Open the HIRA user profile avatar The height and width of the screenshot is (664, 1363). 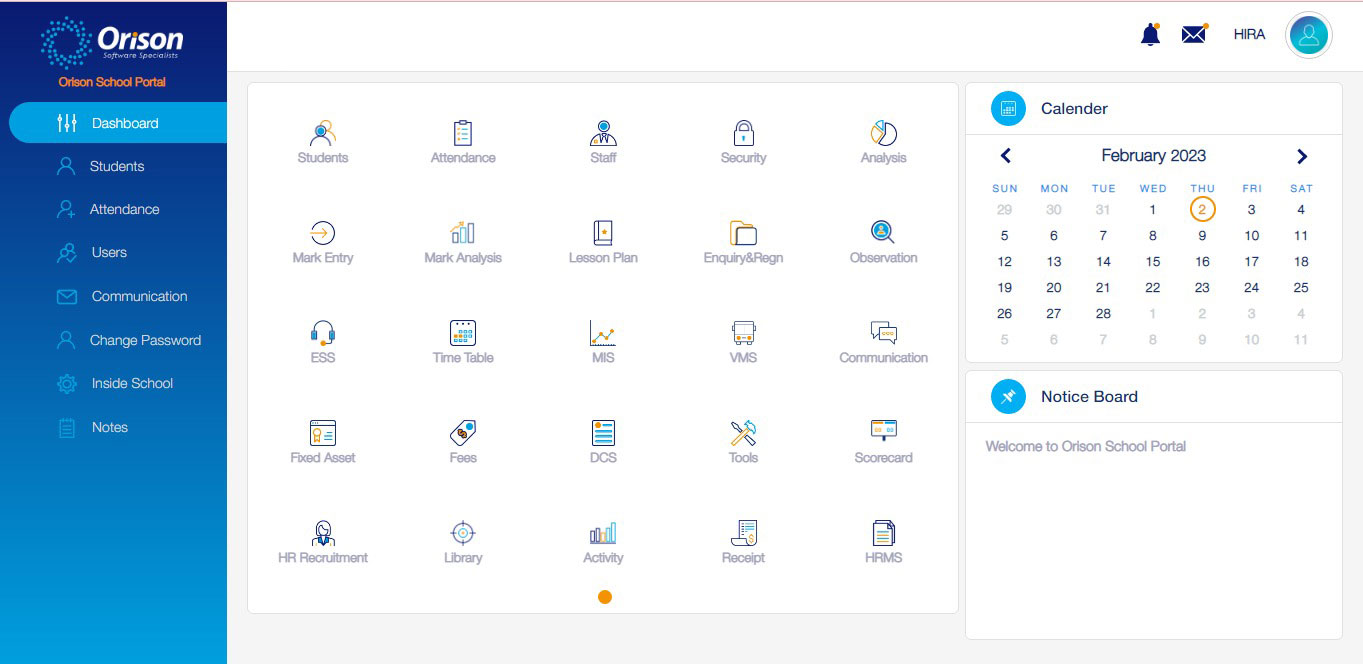1308,35
